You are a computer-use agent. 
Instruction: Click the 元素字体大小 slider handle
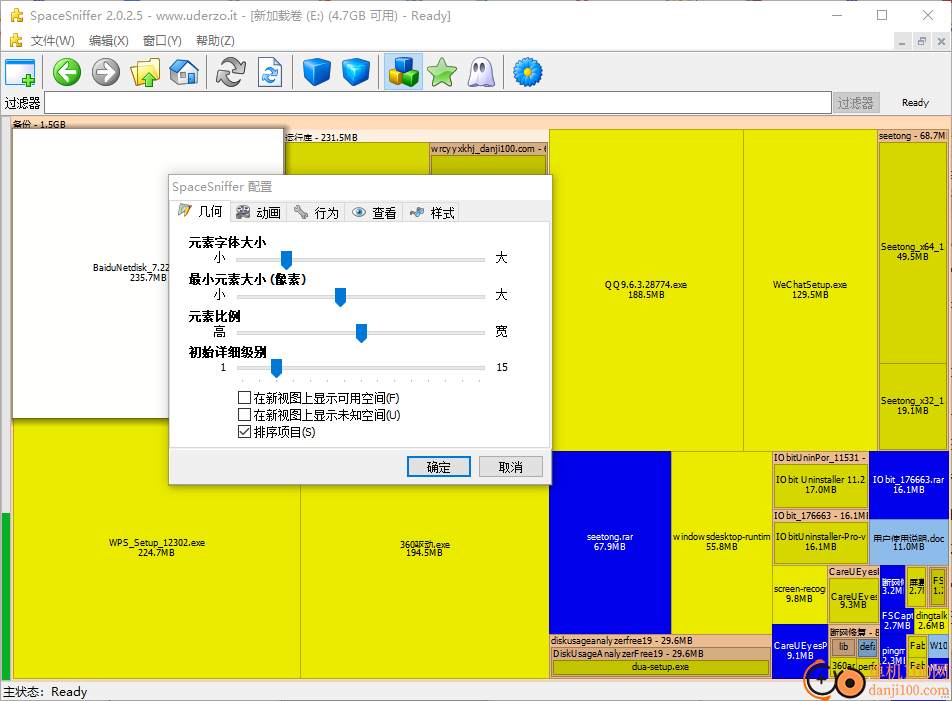287,260
